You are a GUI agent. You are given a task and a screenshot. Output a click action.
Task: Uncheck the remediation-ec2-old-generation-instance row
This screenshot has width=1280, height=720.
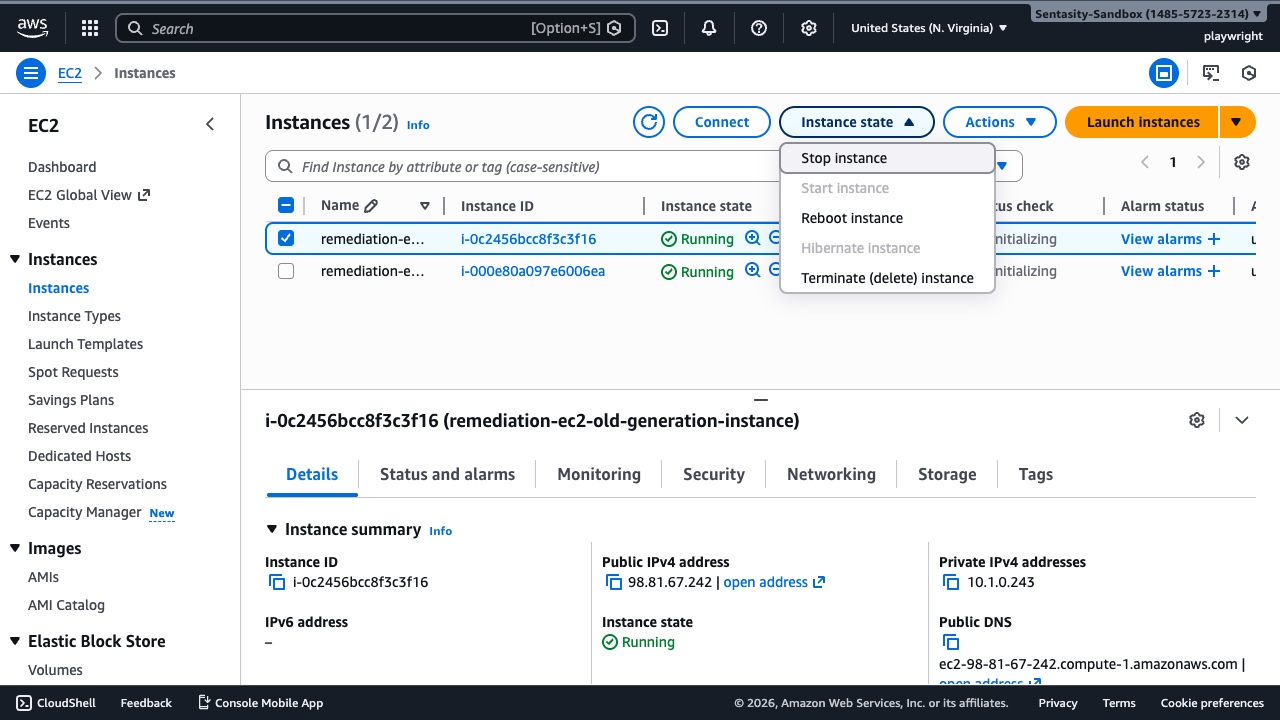tap(286, 238)
